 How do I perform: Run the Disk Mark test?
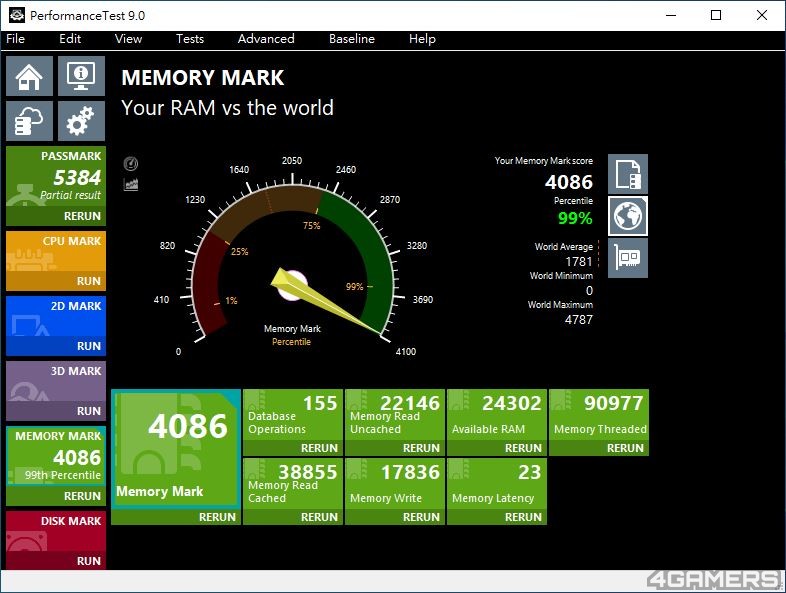pos(56,561)
